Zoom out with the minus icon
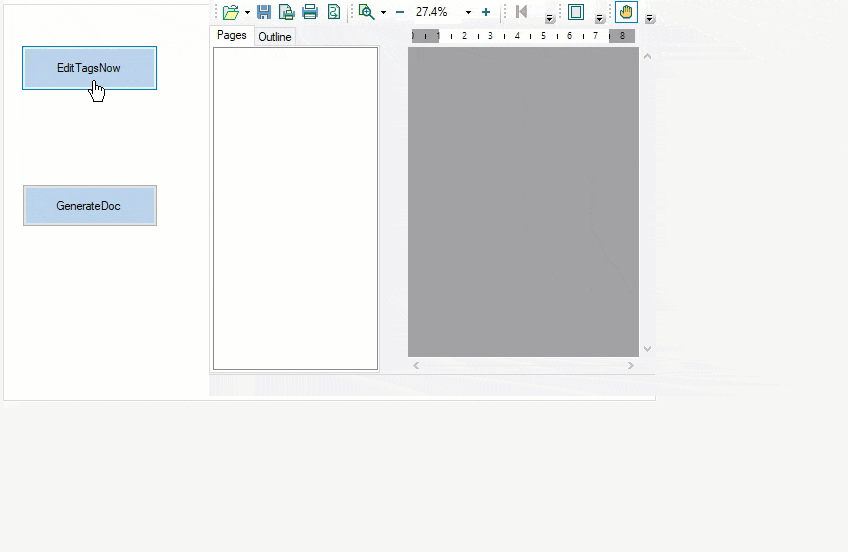The width and height of the screenshot is (848, 552). click(400, 12)
